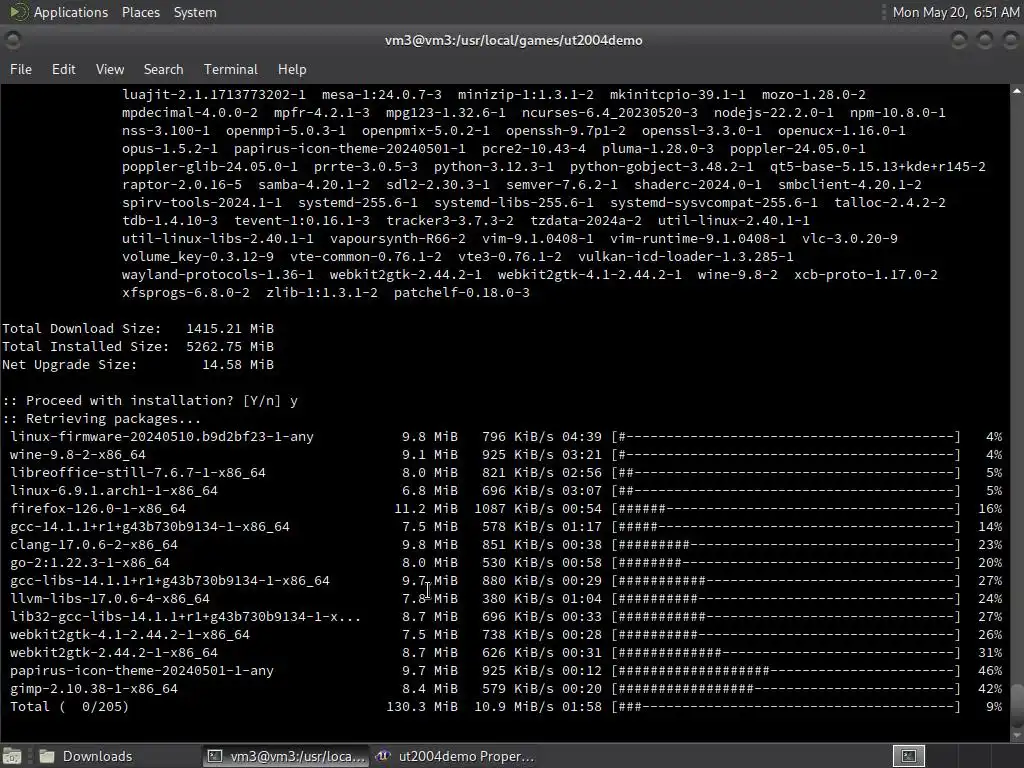Click the terminal scrollbar up arrow
This screenshot has height=768, width=1024.
(x=1017, y=91)
